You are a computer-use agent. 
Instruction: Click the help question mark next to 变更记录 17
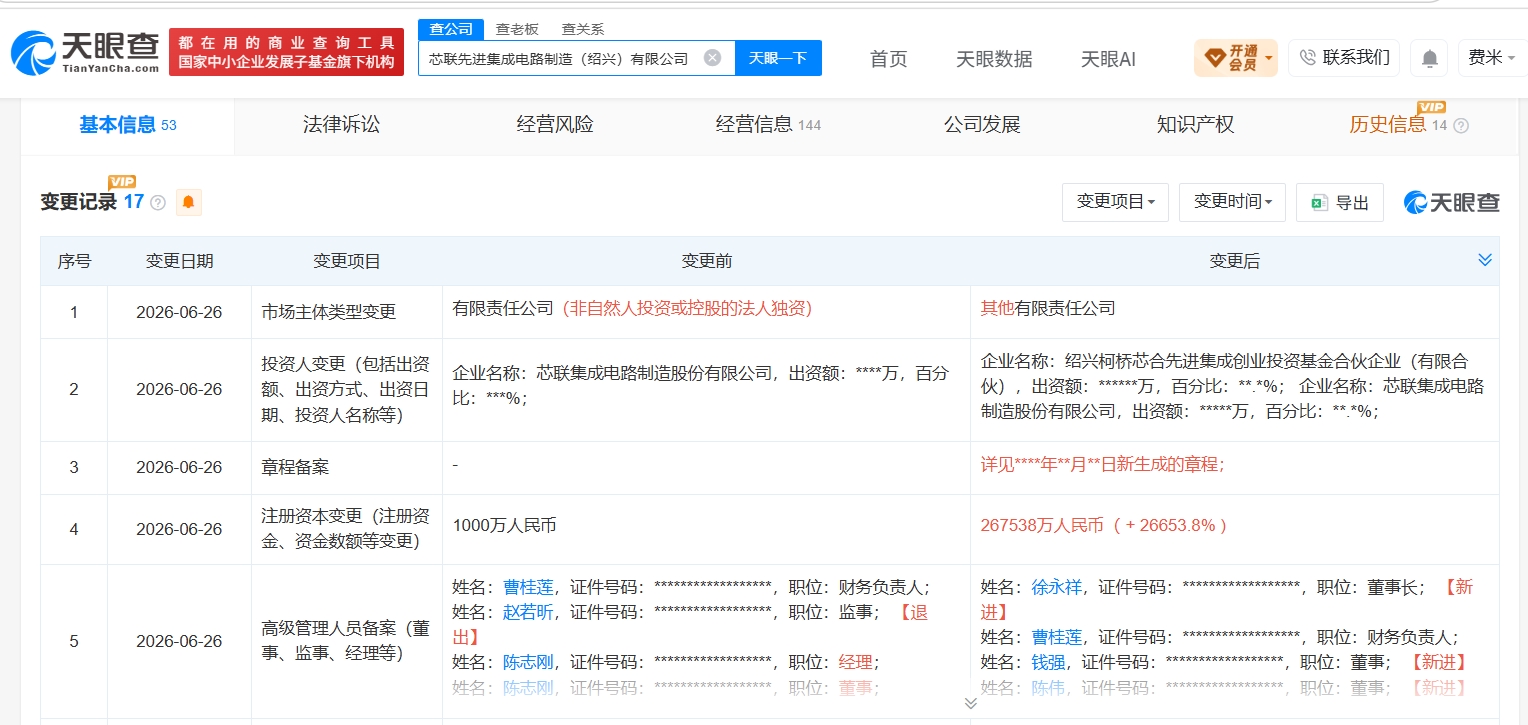[158, 203]
